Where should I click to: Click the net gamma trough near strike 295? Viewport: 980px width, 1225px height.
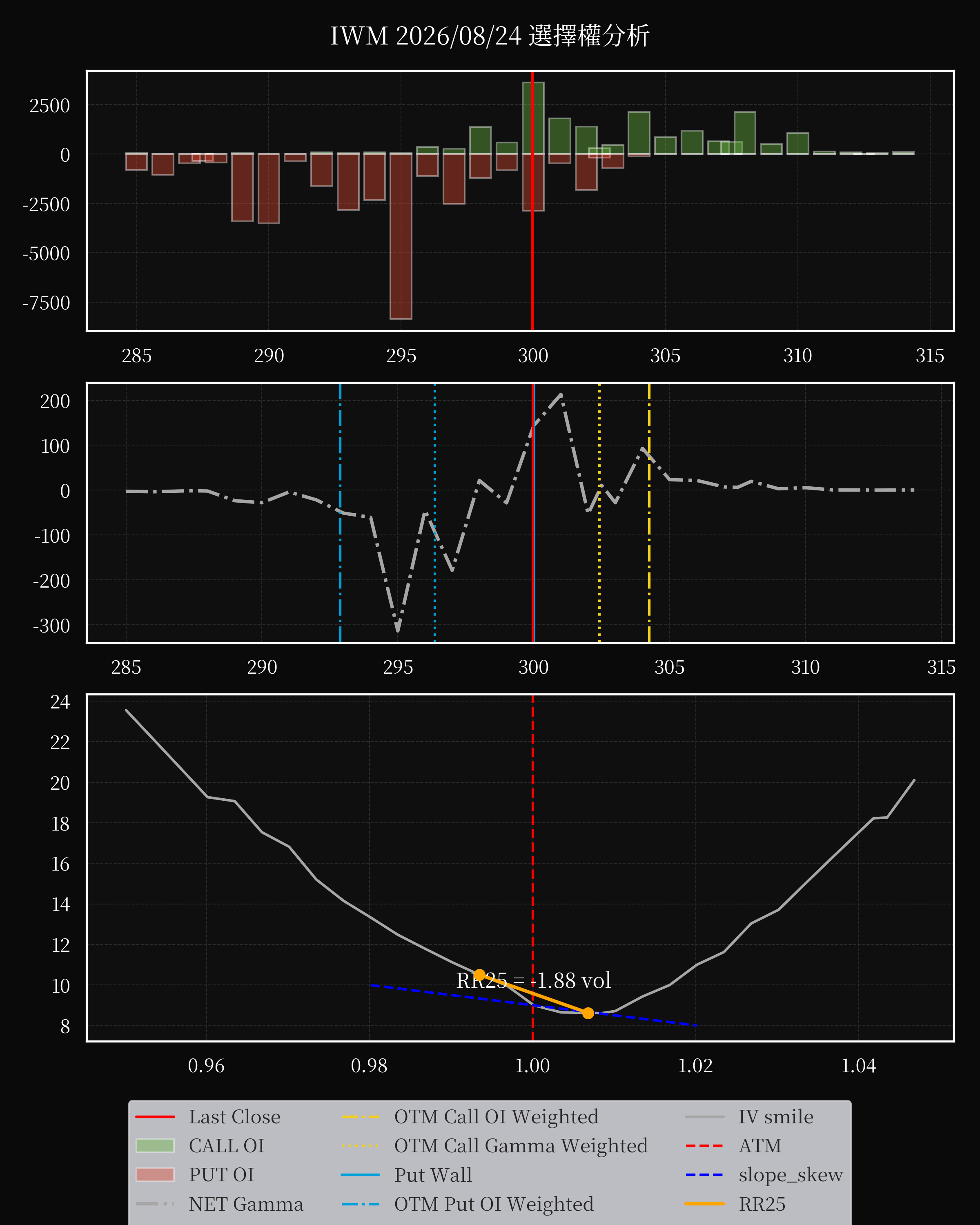coord(398,630)
